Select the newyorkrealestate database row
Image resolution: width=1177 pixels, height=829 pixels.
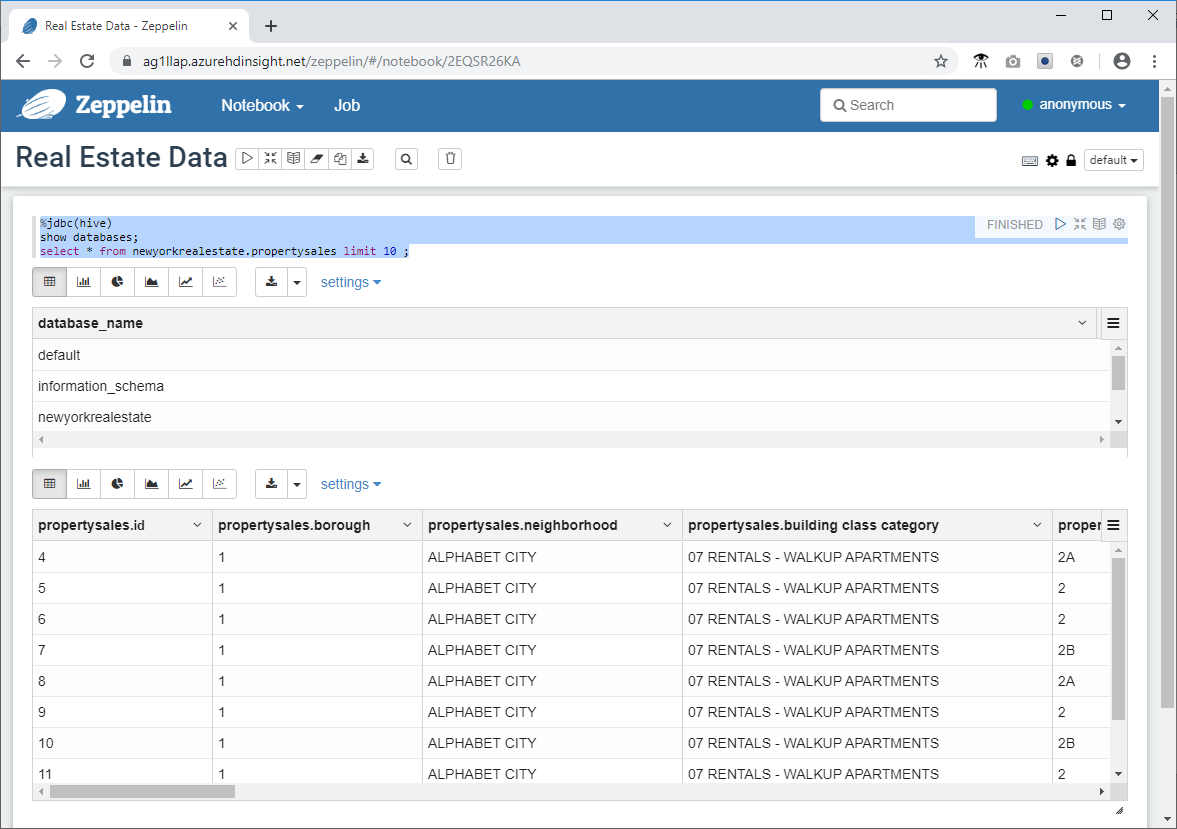571,417
